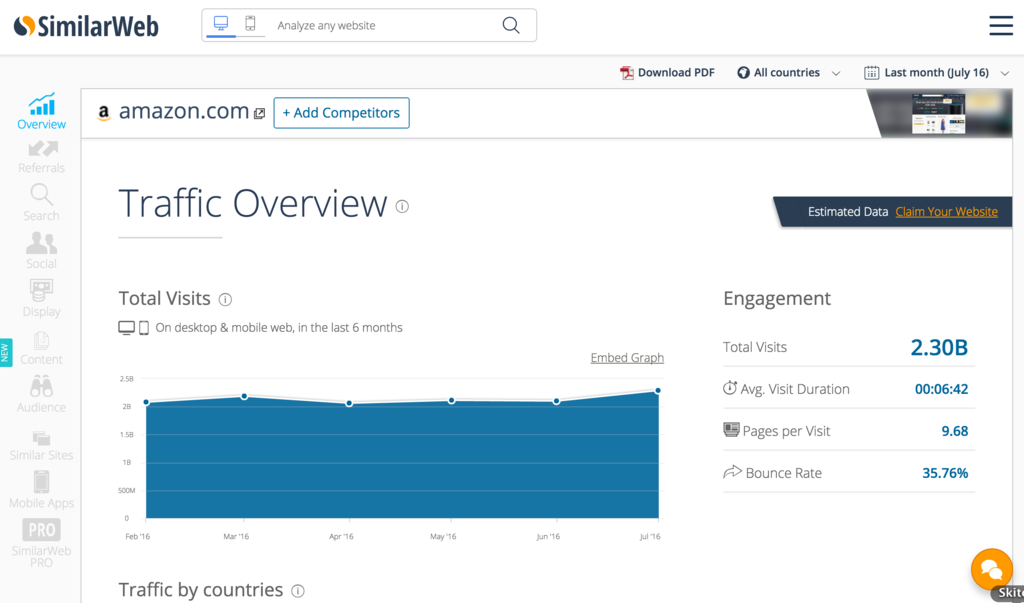Click the Jun '16 data point on graph
This screenshot has height=603, width=1024.
pos(556,401)
